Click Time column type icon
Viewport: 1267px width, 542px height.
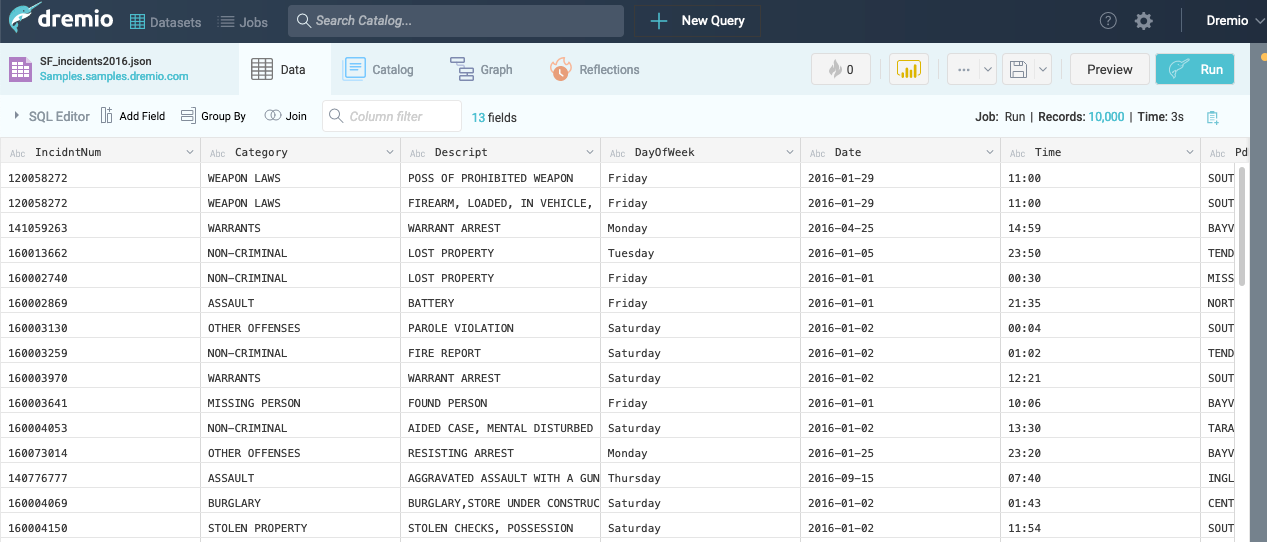(x=1017, y=153)
